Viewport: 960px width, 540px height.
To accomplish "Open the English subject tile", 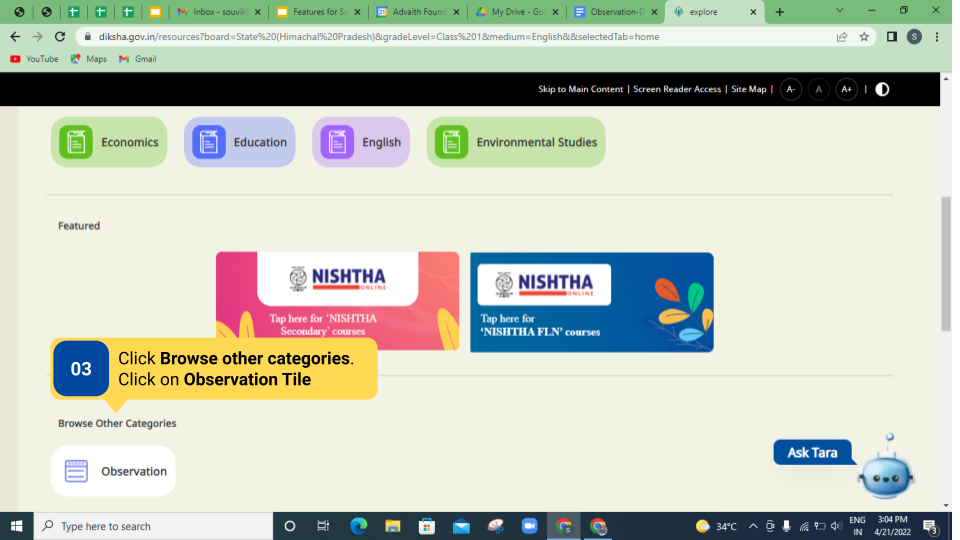I will tap(361, 142).
